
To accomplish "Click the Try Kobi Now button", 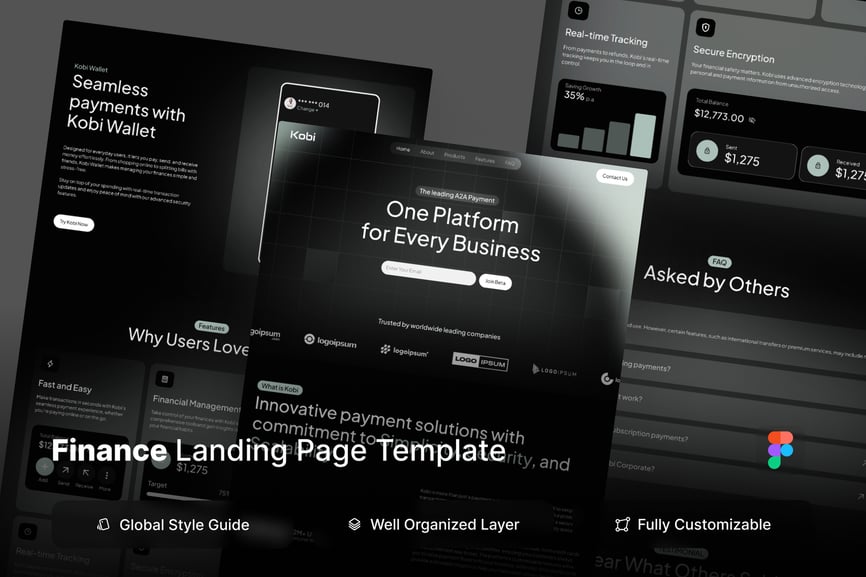I will 73,223.
